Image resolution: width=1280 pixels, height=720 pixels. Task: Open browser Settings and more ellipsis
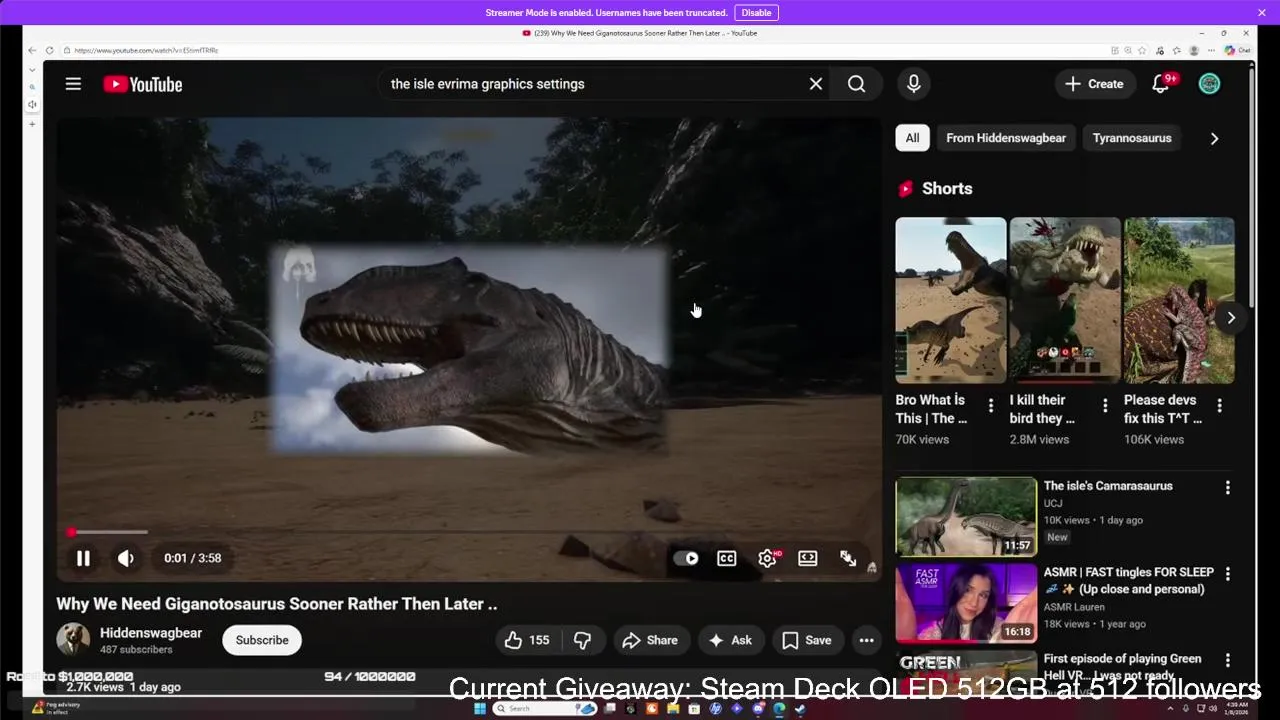[x=1211, y=50]
